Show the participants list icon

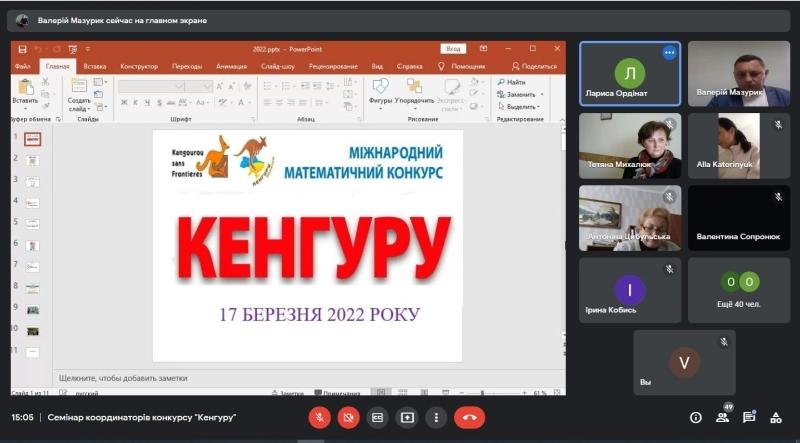coord(722,417)
